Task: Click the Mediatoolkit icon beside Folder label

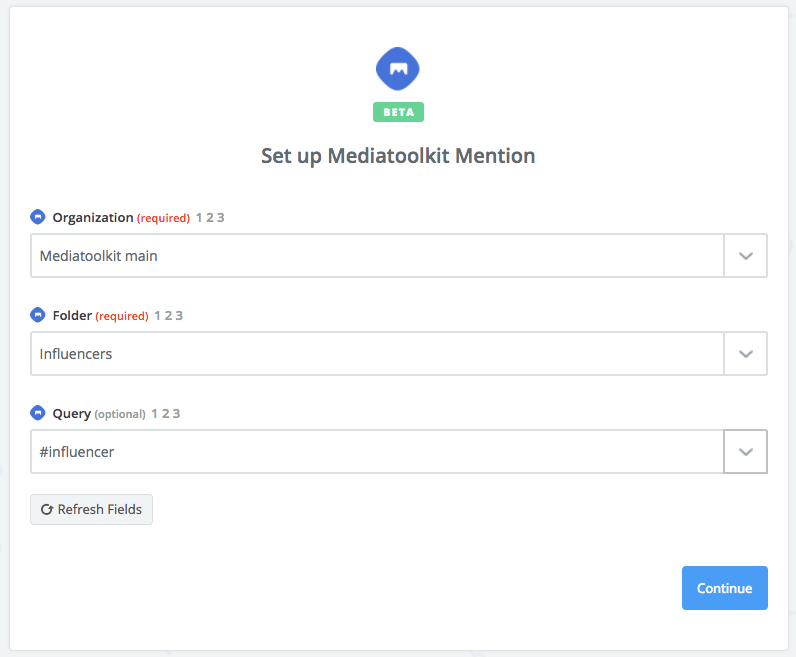Action: 38,315
